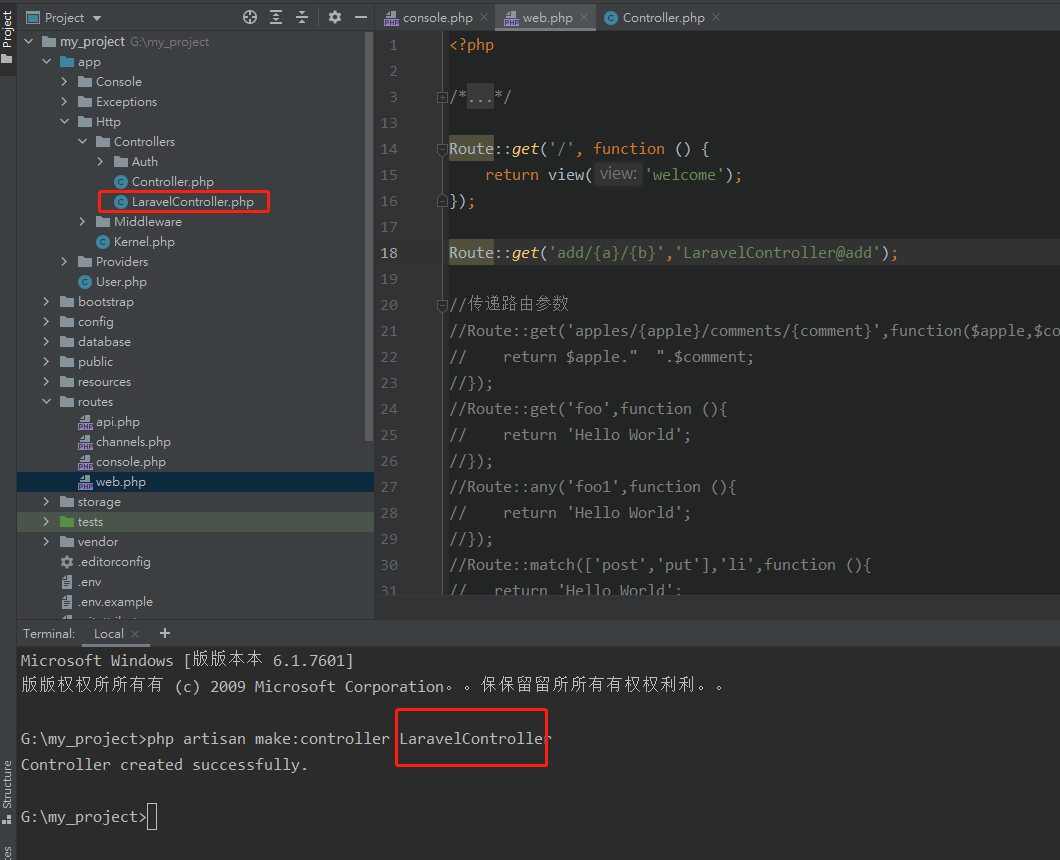
Task: Expand the Middleware folder
Action: 83,222
